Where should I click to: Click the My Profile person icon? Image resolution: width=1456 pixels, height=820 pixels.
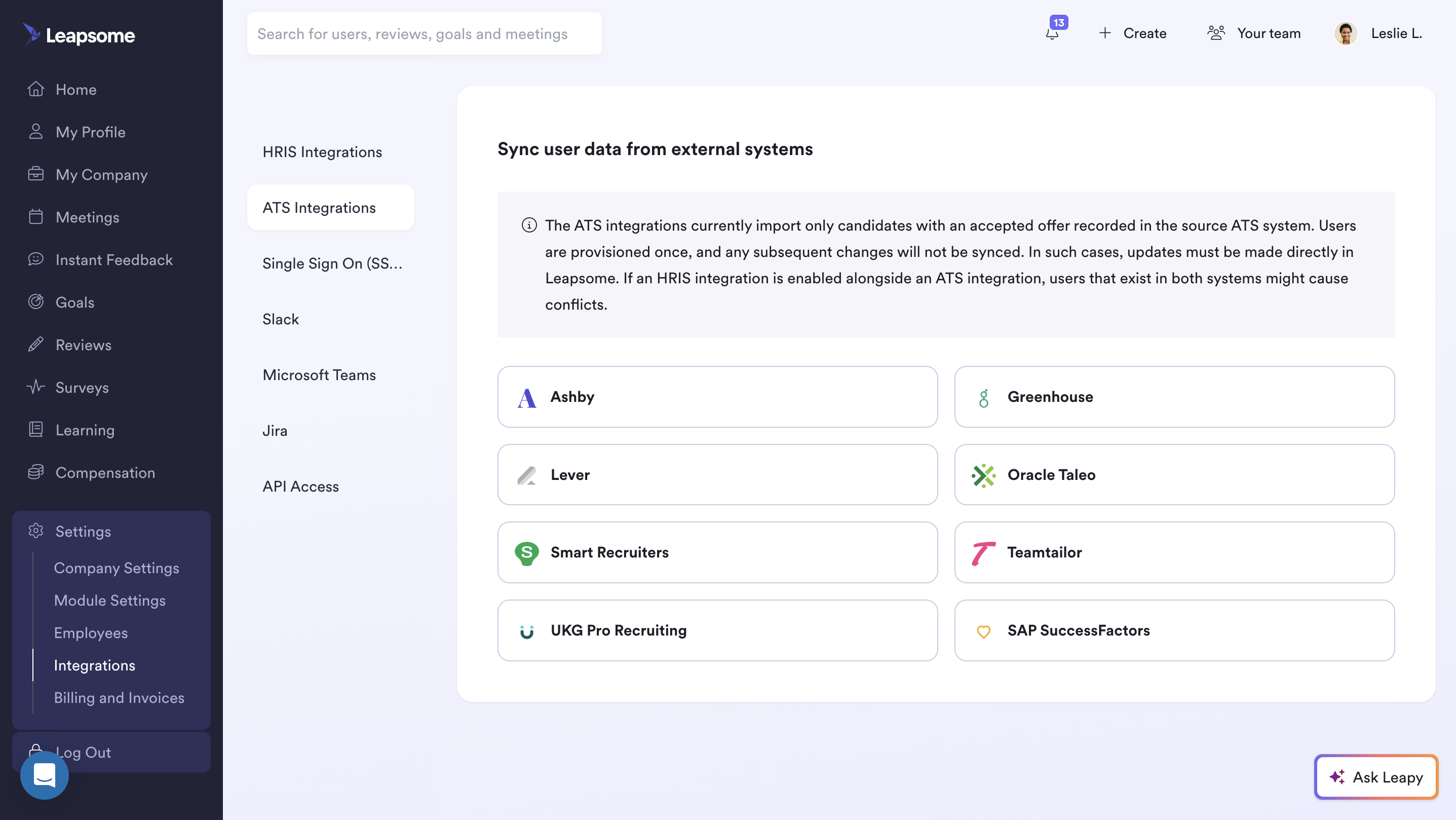[x=35, y=131]
